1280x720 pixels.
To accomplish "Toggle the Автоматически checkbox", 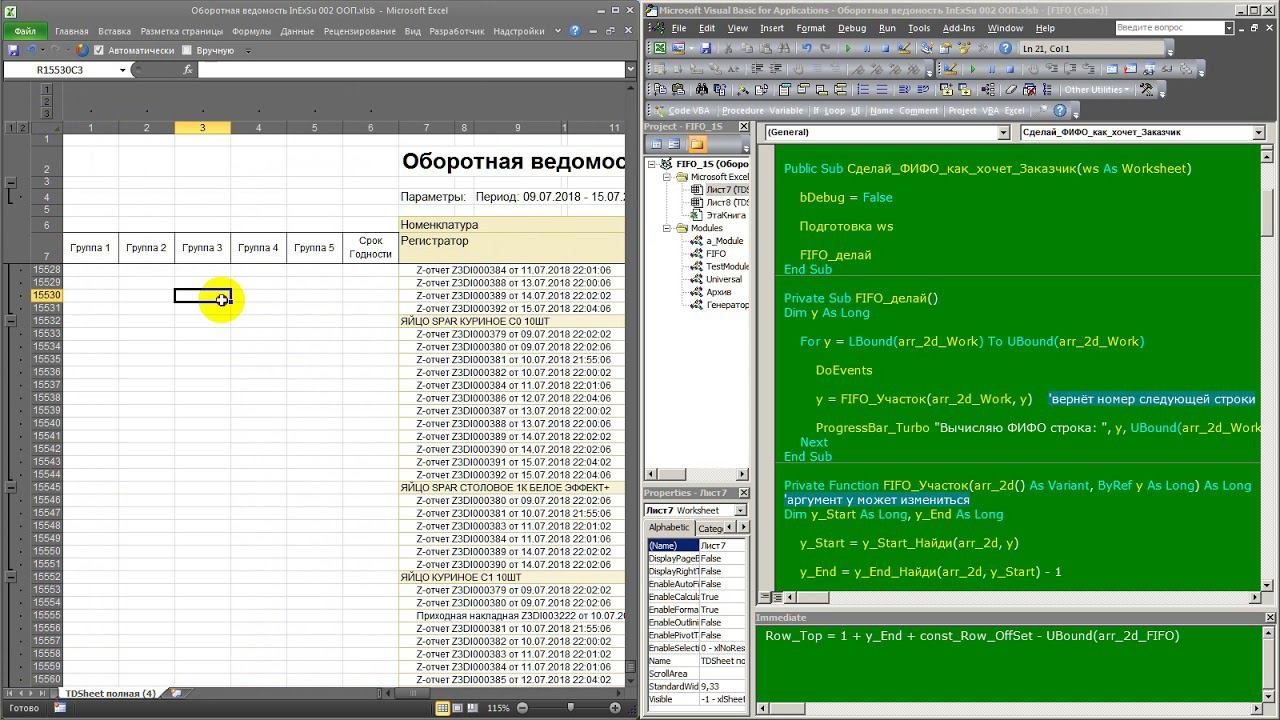I will point(100,50).
